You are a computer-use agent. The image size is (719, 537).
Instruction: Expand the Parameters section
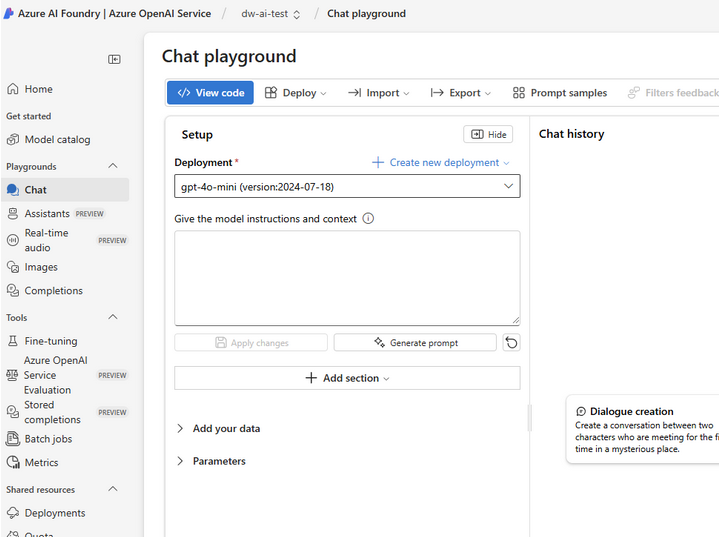[211, 461]
